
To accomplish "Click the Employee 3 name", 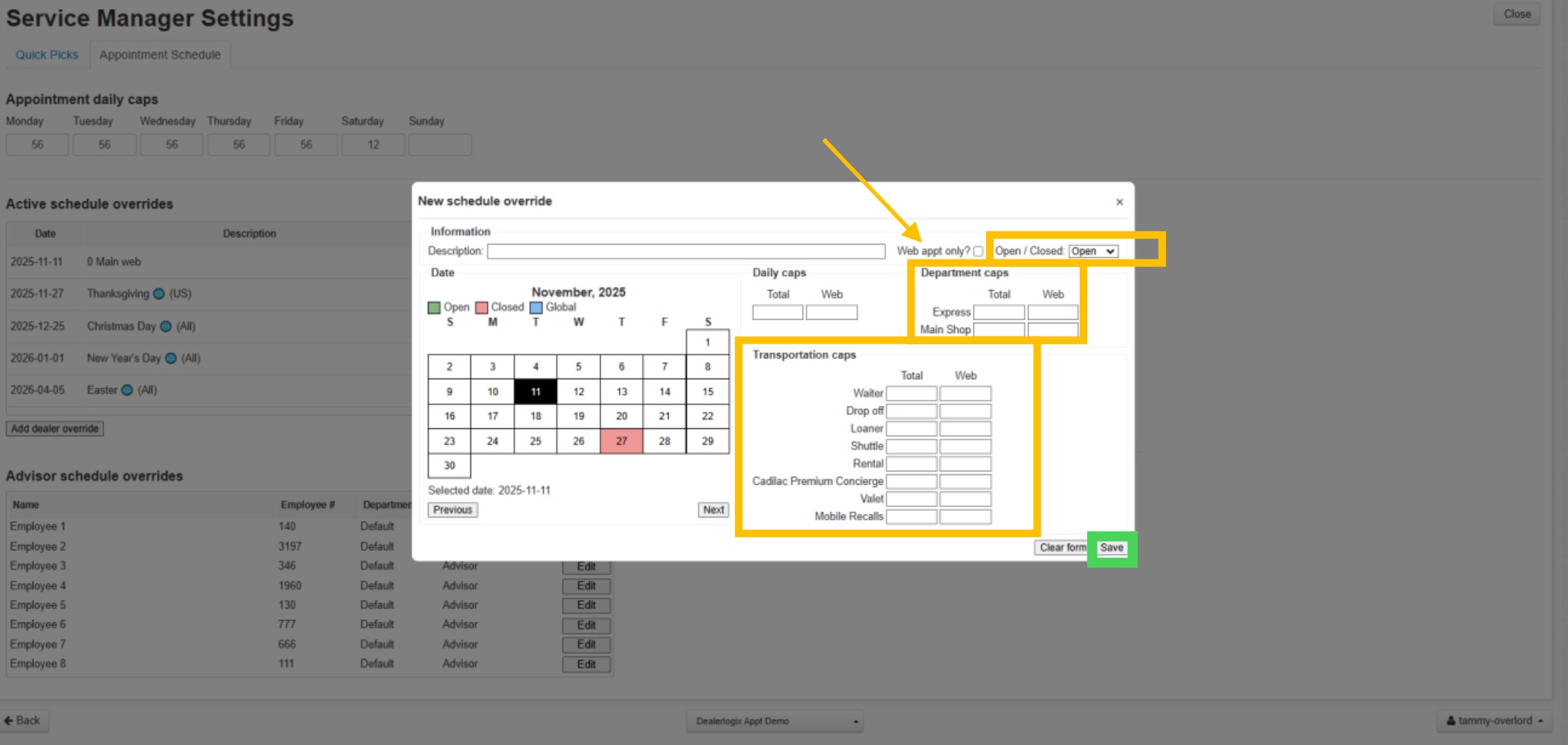I will click(38, 566).
